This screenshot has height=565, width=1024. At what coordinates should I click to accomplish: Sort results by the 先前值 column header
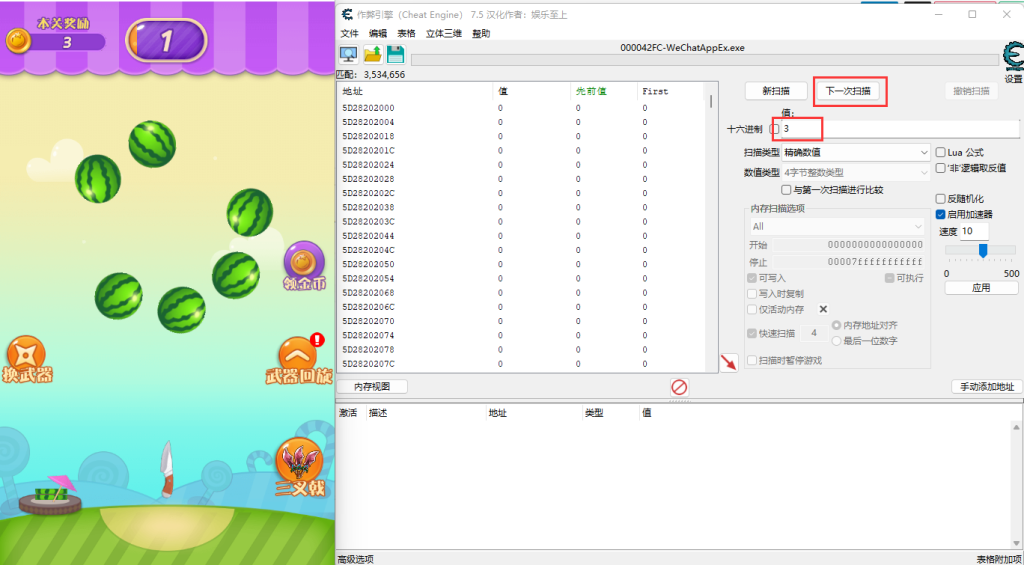[604, 91]
